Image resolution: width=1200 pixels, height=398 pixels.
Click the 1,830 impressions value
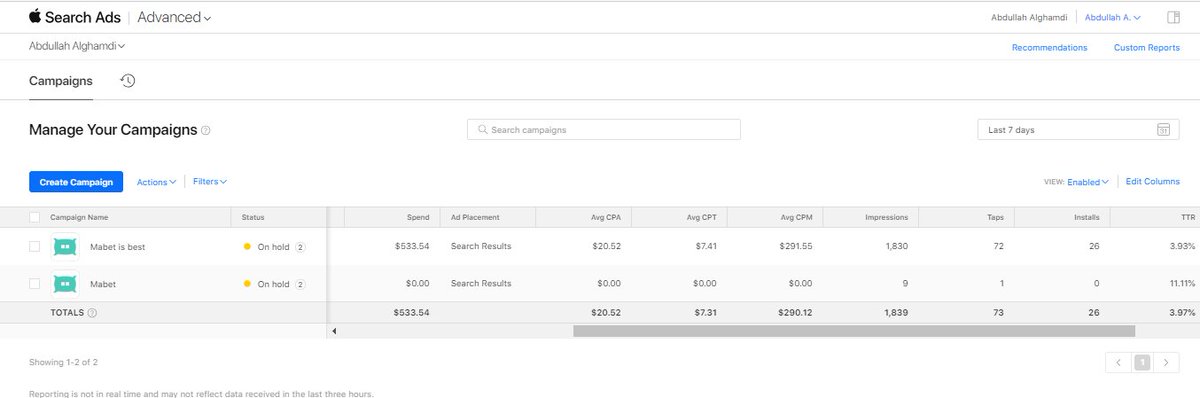point(897,247)
